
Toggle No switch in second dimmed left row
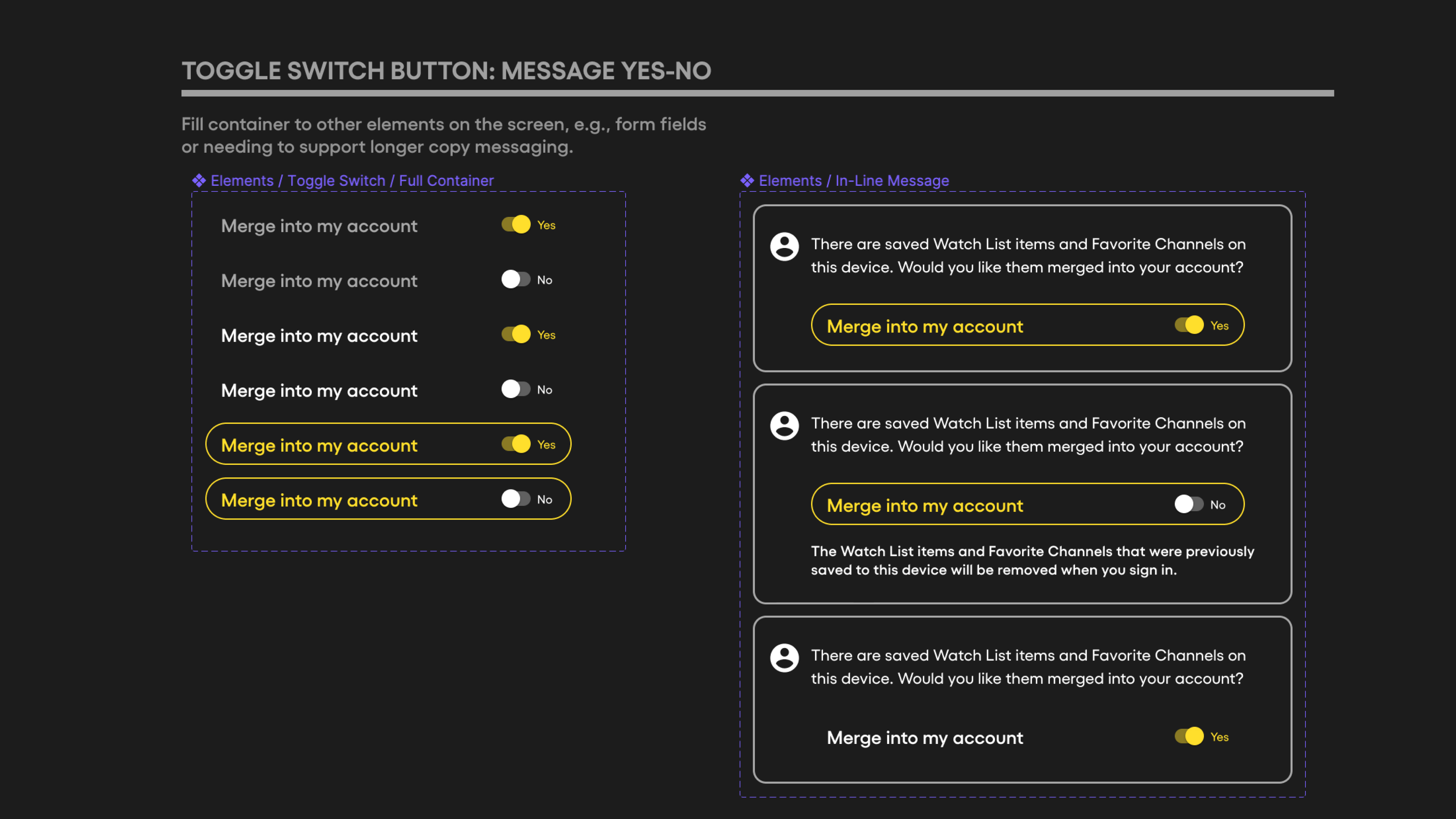point(516,279)
